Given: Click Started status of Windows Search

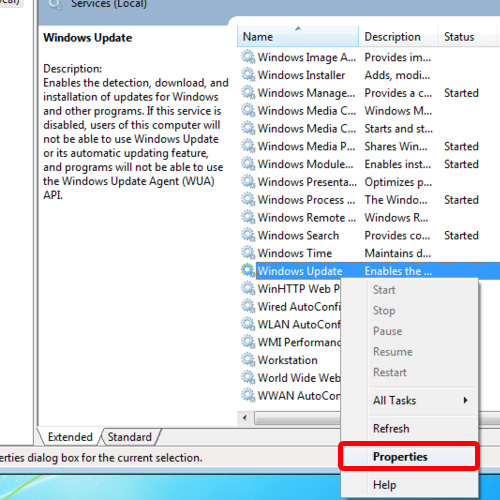Looking at the screenshot, I should (x=461, y=235).
